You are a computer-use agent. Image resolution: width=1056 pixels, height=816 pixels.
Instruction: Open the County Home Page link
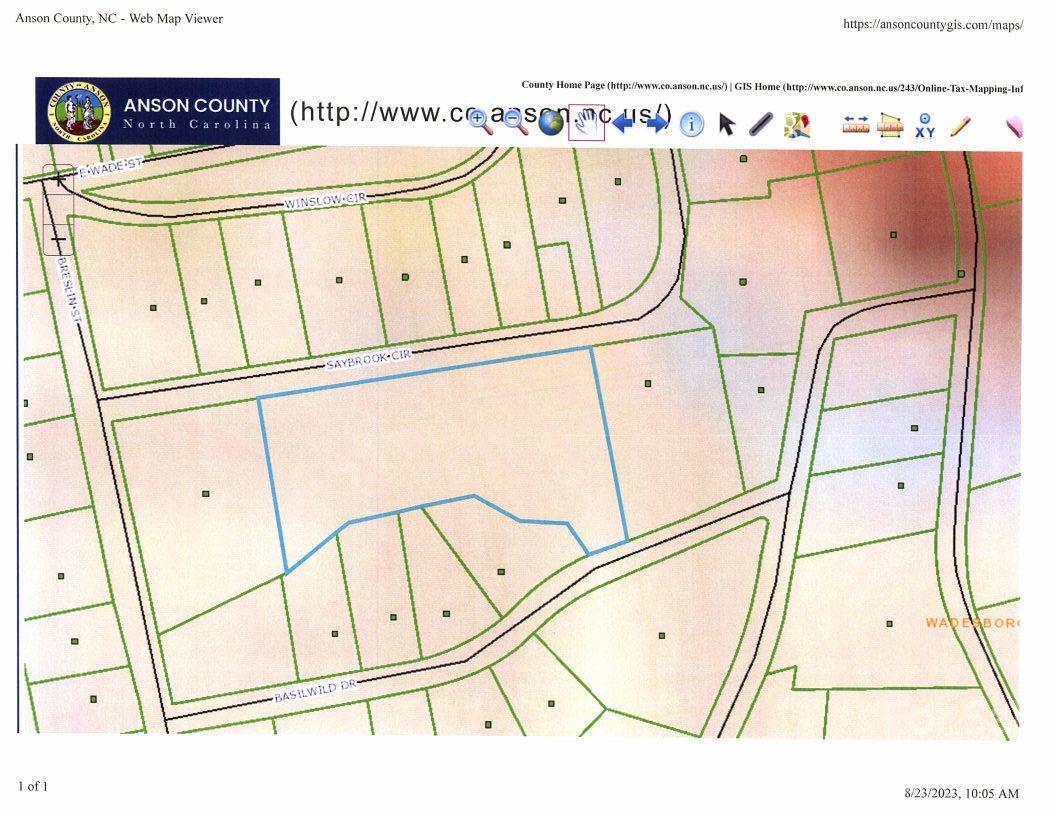pyautogui.click(x=624, y=87)
